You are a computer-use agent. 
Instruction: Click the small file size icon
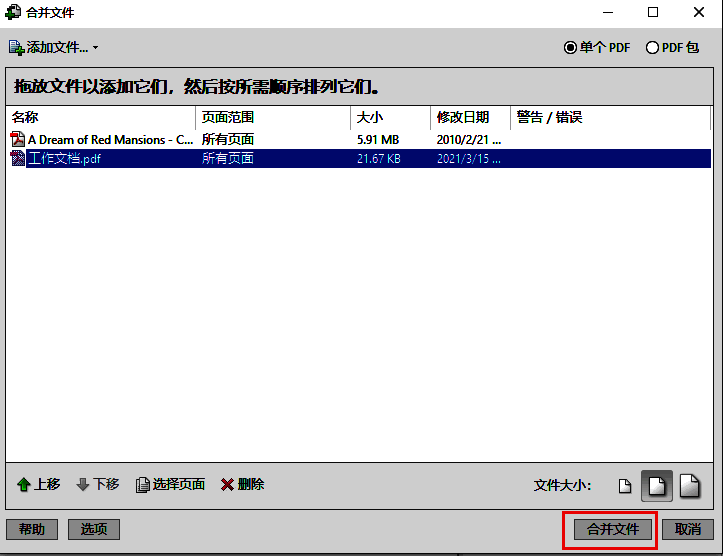pyautogui.click(x=625, y=486)
